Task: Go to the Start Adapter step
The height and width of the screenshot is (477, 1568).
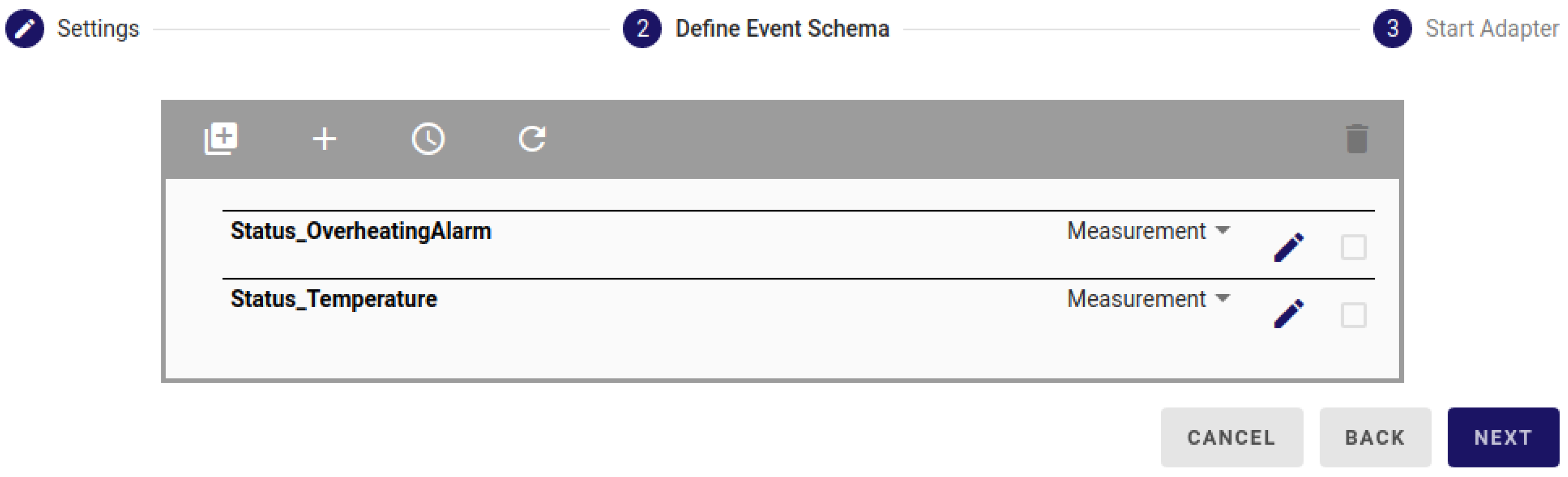Action: pos(1491,29)
